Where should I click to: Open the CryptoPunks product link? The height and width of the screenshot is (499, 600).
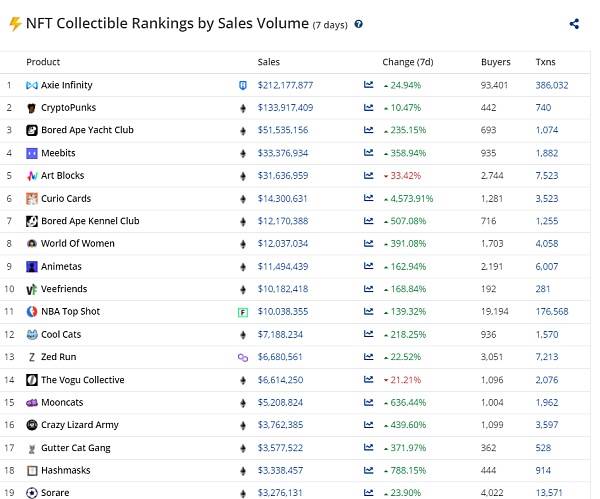point(68,108)
